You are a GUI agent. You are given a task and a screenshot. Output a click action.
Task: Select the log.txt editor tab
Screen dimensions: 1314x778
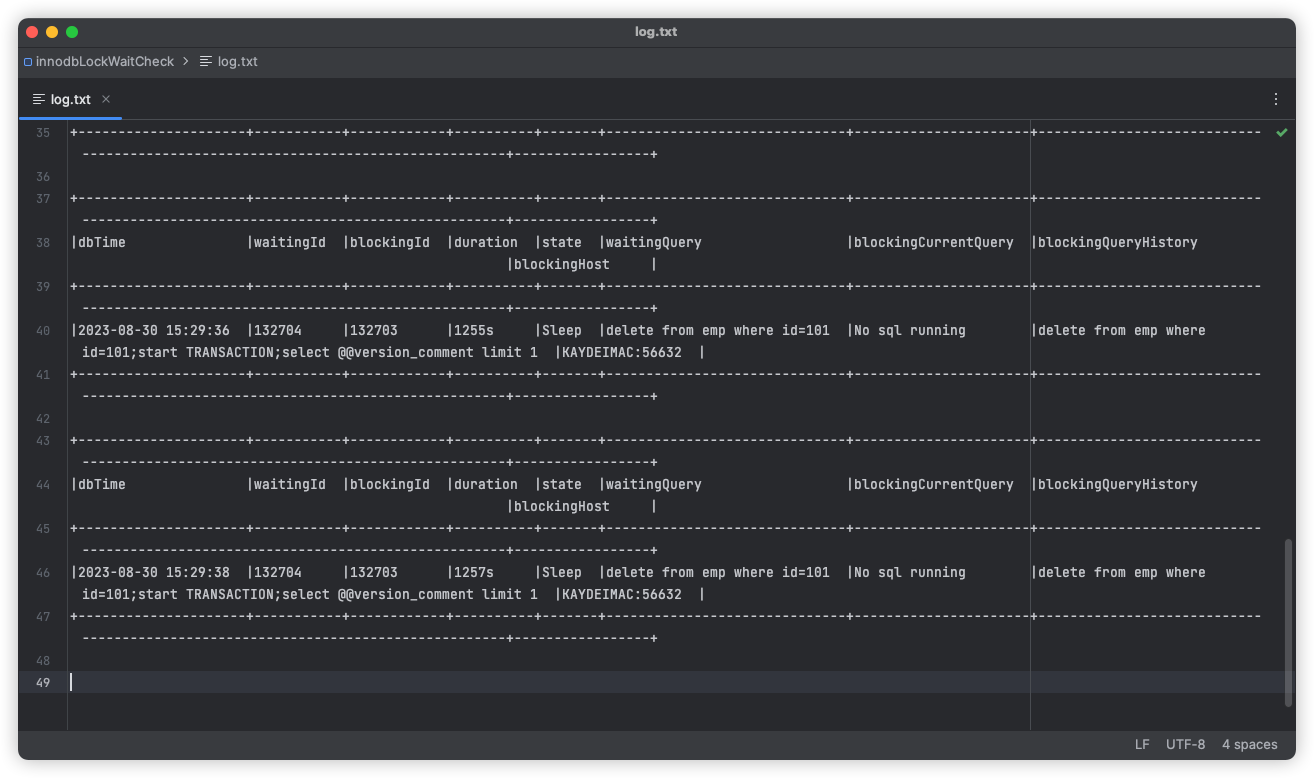71,99
